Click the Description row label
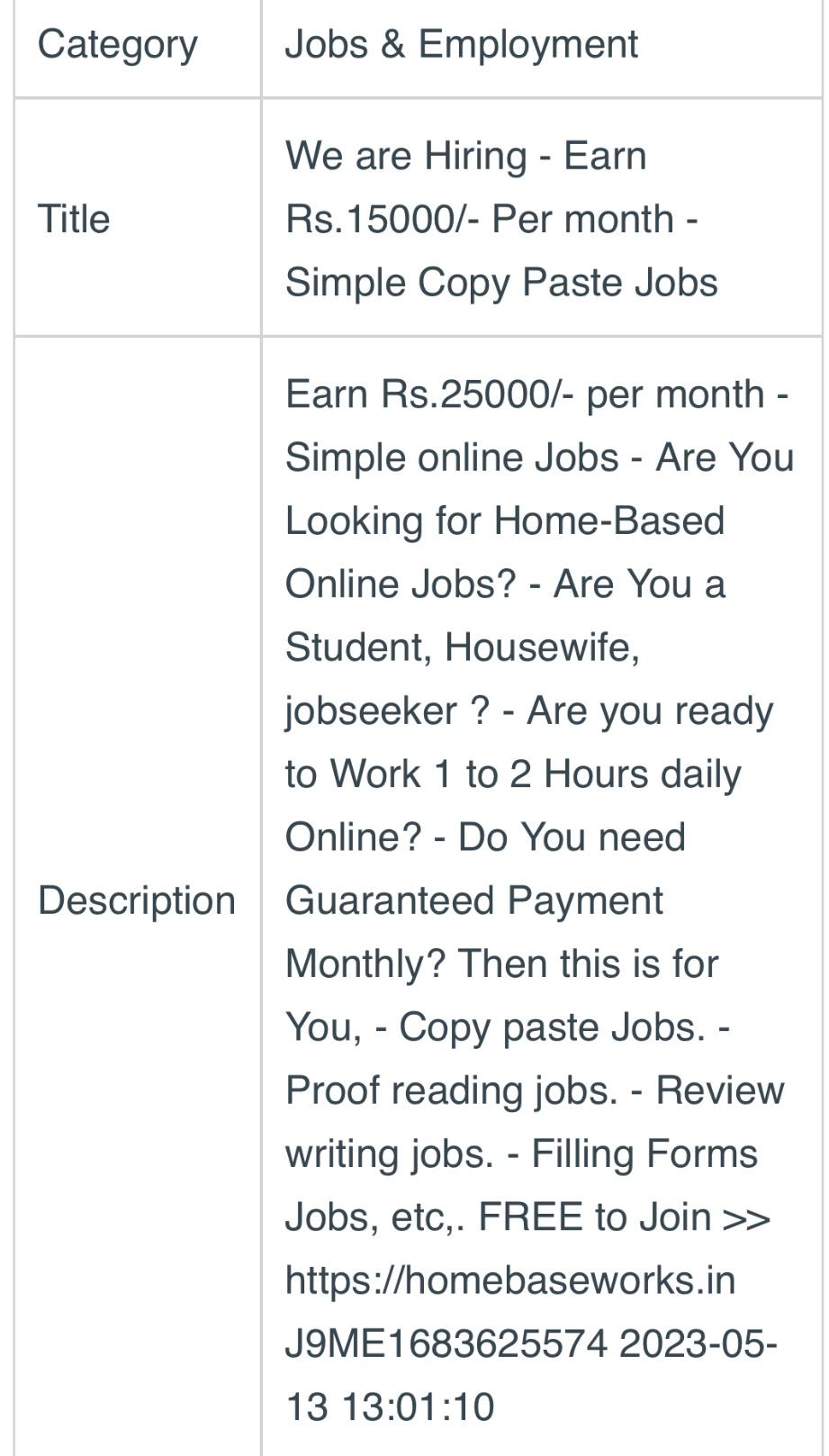 (137, 900)
